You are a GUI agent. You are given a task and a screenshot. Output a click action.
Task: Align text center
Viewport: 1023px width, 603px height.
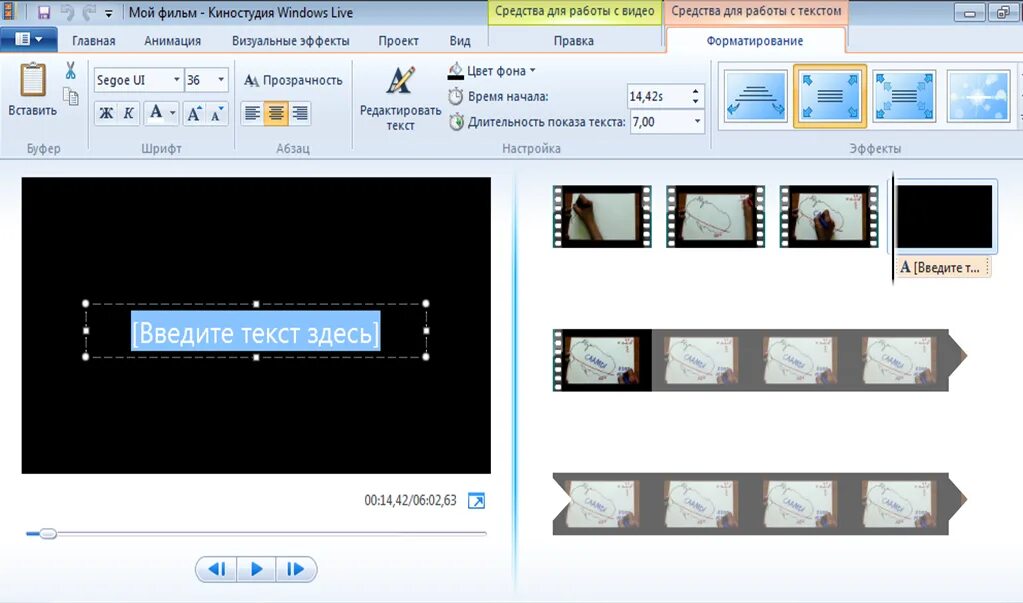[276, 114]
